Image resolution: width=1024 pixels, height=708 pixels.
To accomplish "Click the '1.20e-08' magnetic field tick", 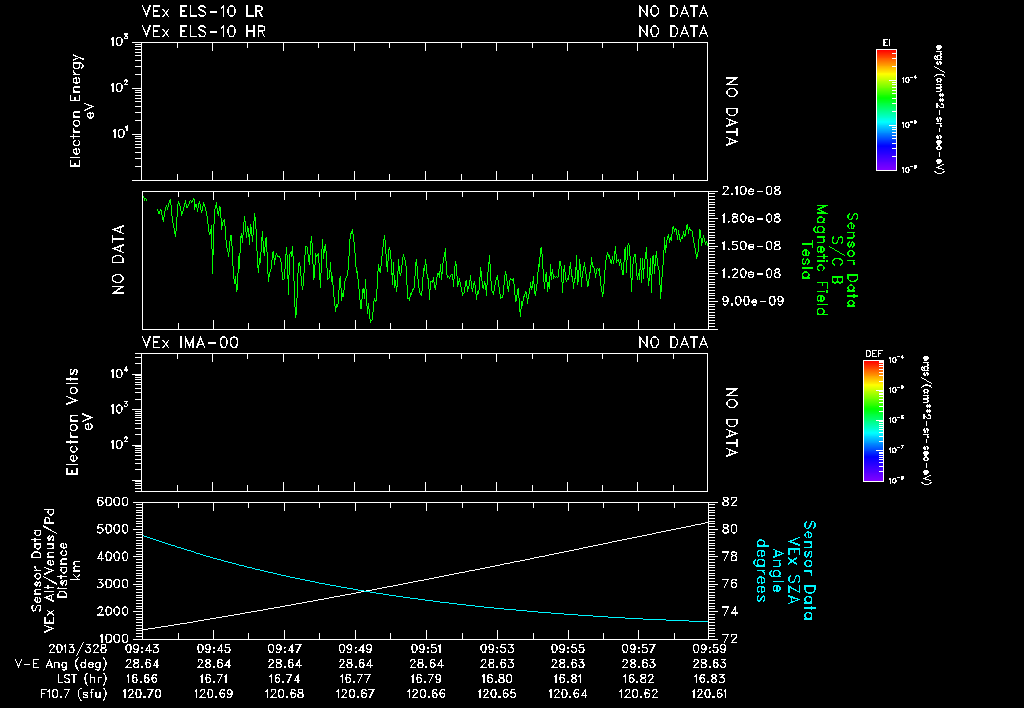I will 751,274.
